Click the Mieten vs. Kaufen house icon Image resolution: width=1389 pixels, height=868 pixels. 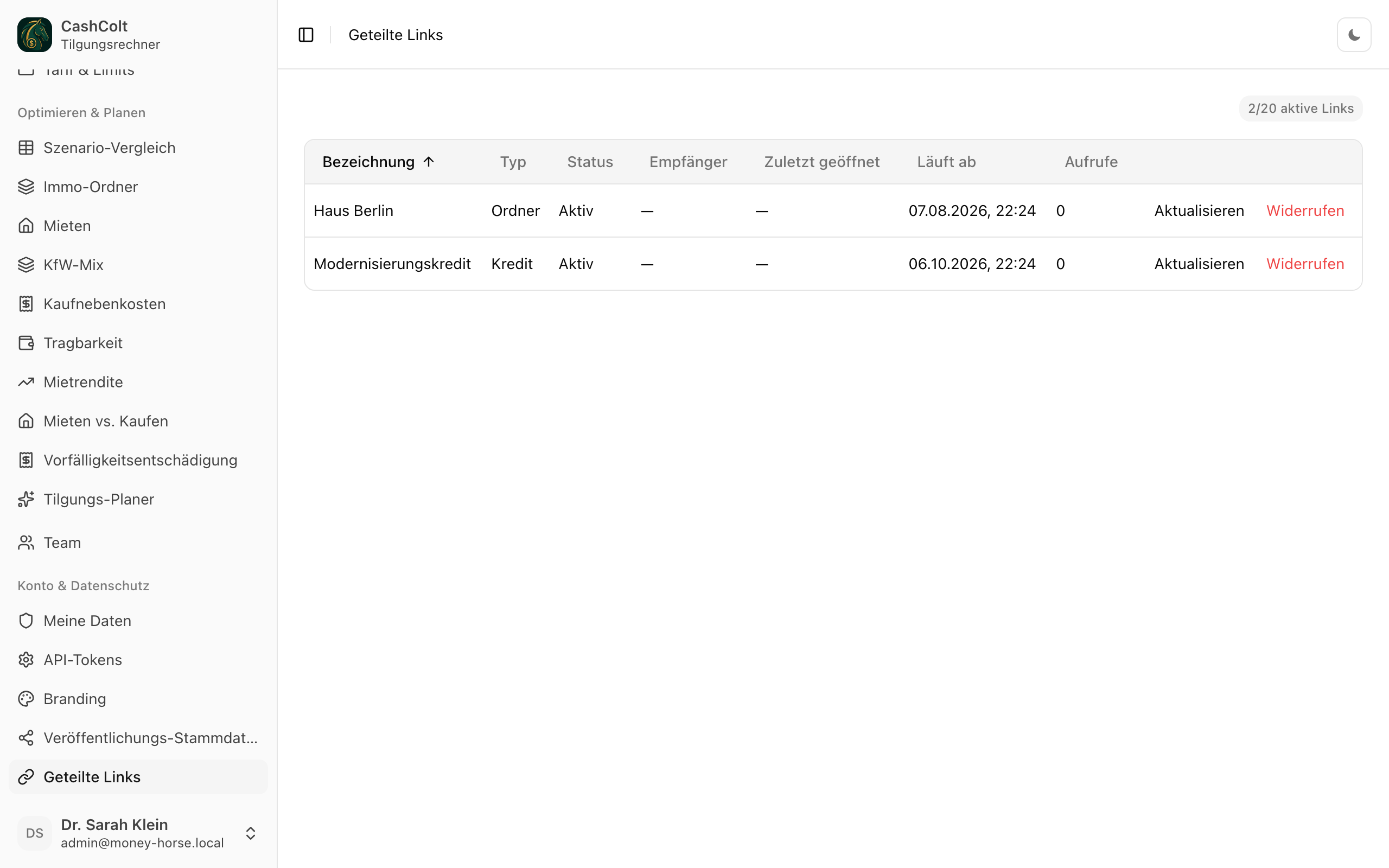tap(26, 421)
